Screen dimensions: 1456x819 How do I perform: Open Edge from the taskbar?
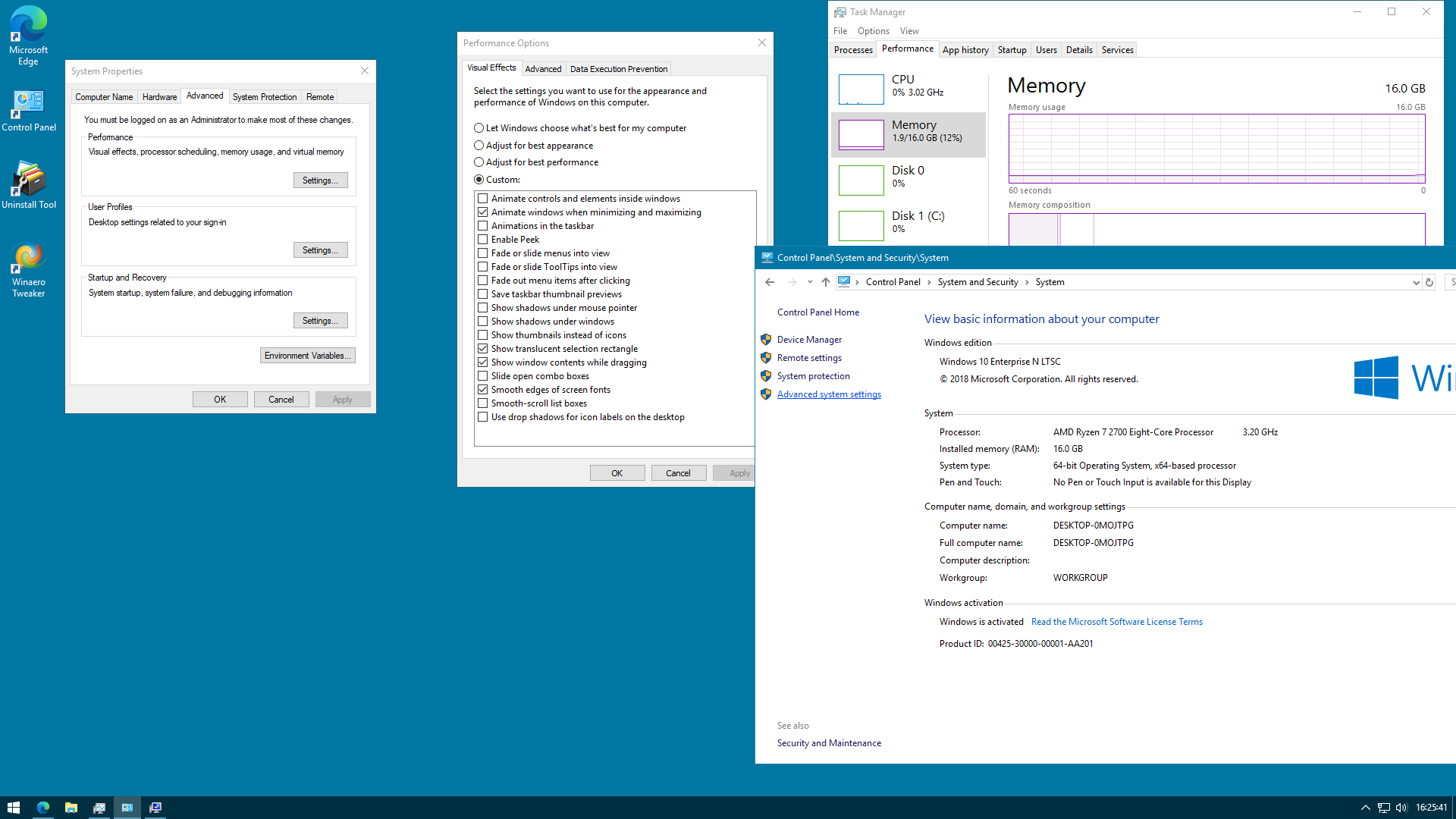point(42,808)
